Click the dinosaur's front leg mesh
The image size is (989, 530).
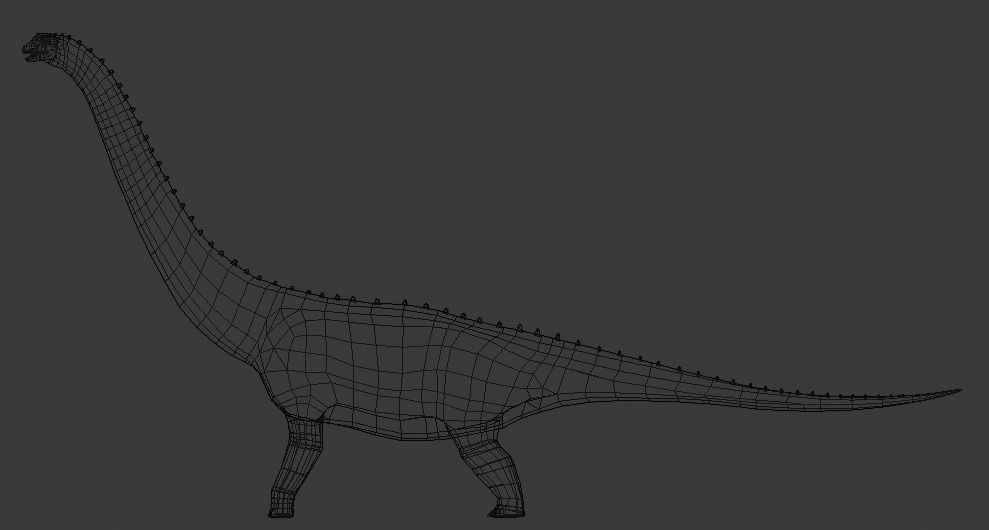click(x=296, y=466)
